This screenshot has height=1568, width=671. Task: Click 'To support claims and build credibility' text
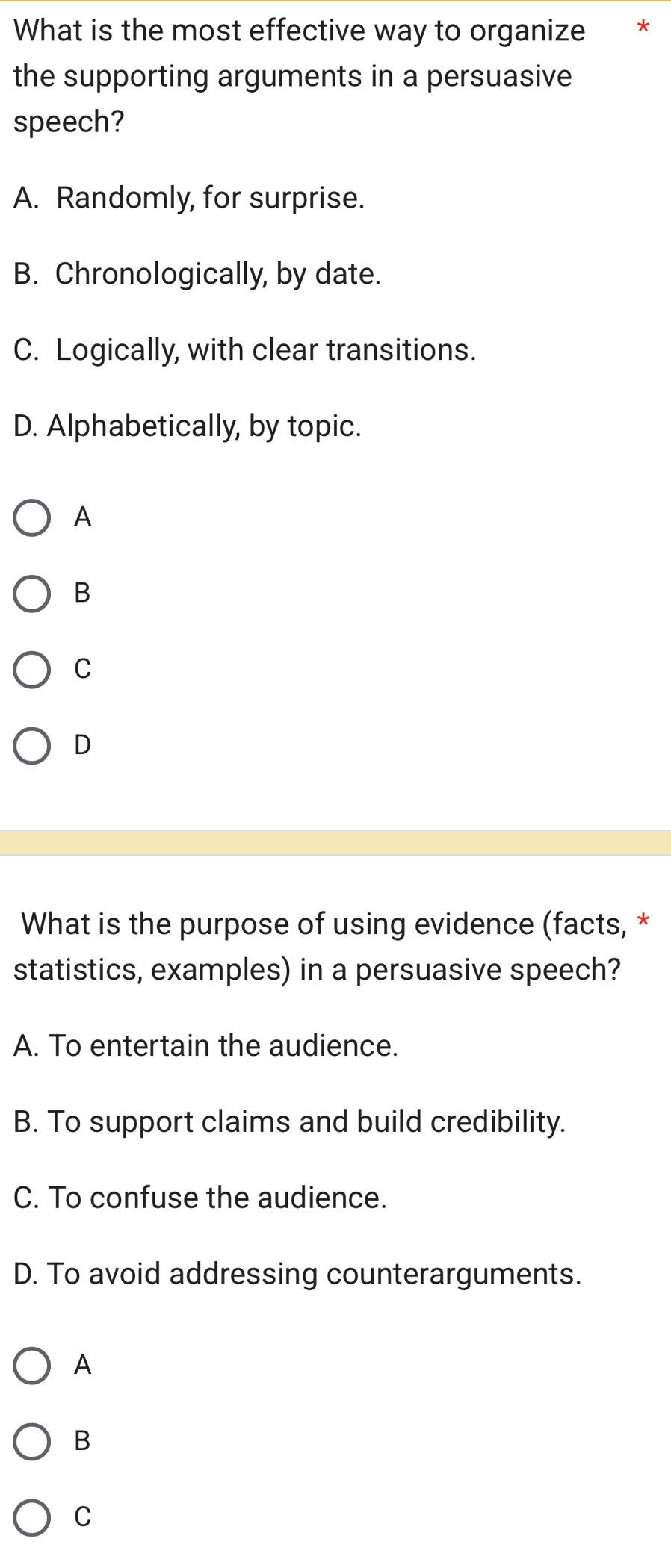click(x=290, y=1121)
